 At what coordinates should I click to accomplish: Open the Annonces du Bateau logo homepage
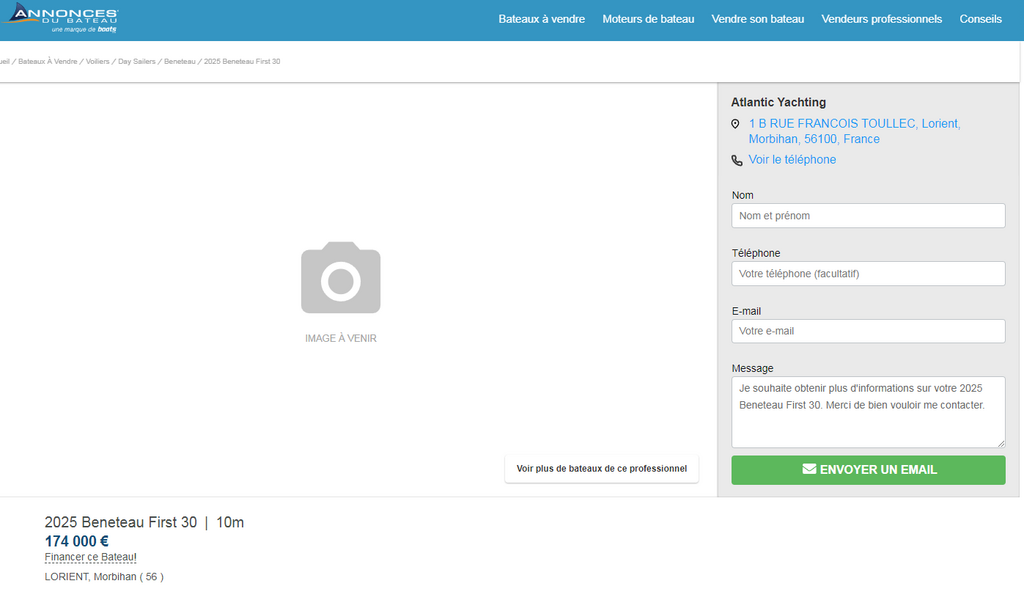pos(60,18)
